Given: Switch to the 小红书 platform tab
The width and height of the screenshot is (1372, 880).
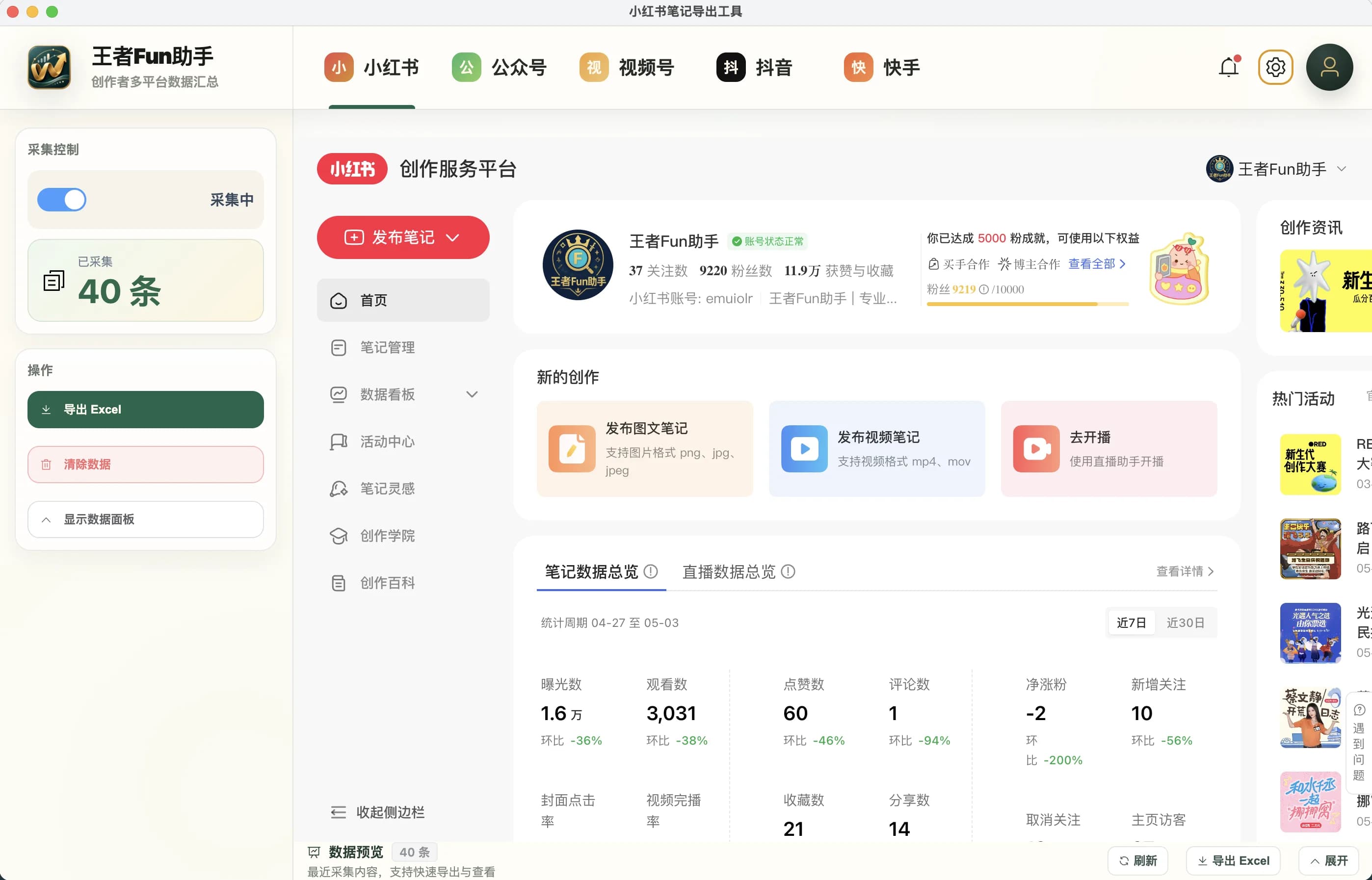Looking at the screenshot, I should click(371, 67).
